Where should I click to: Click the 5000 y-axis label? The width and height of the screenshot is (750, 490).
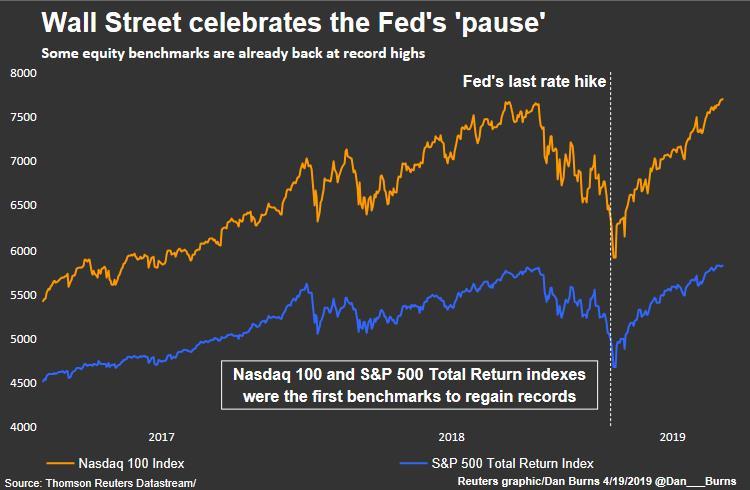pos(23,339)
